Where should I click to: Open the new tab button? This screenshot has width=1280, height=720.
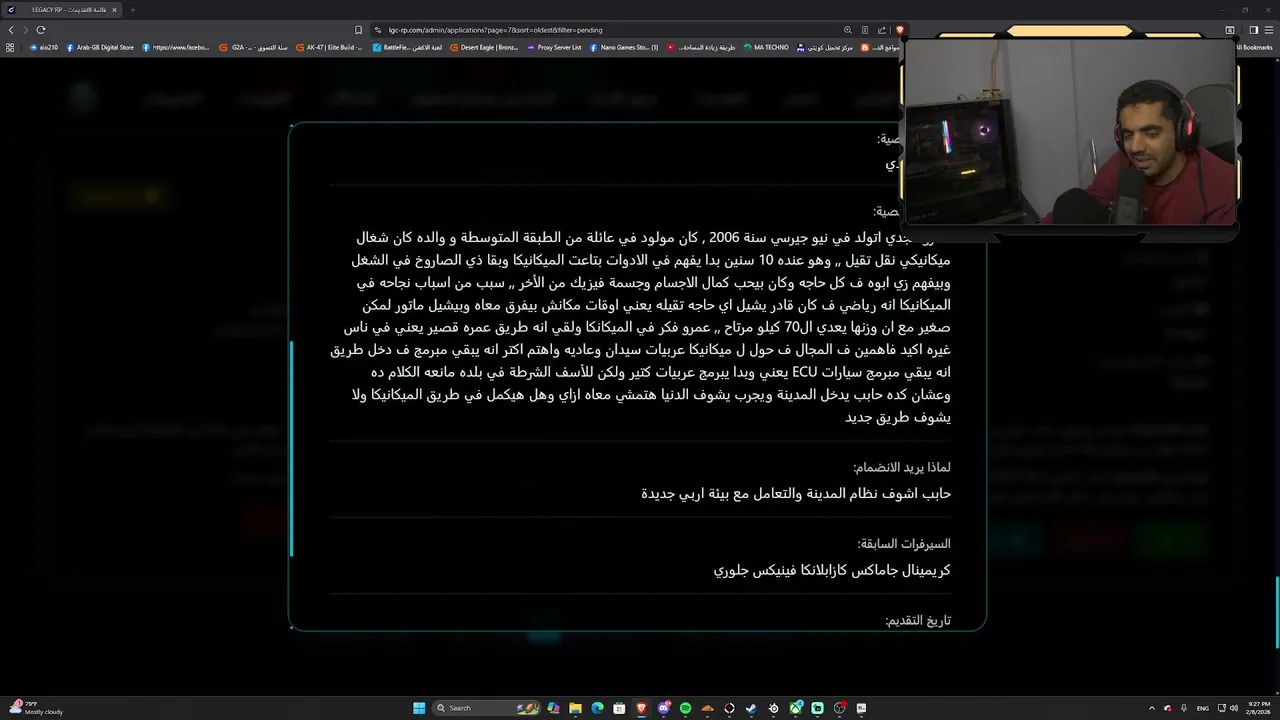pos(132,10)
